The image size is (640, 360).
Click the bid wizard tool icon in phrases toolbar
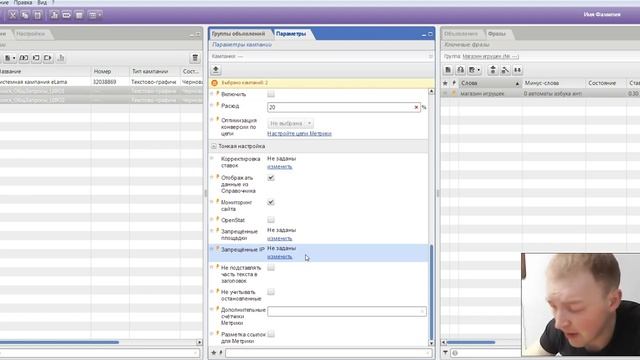(x=505, y=70)
